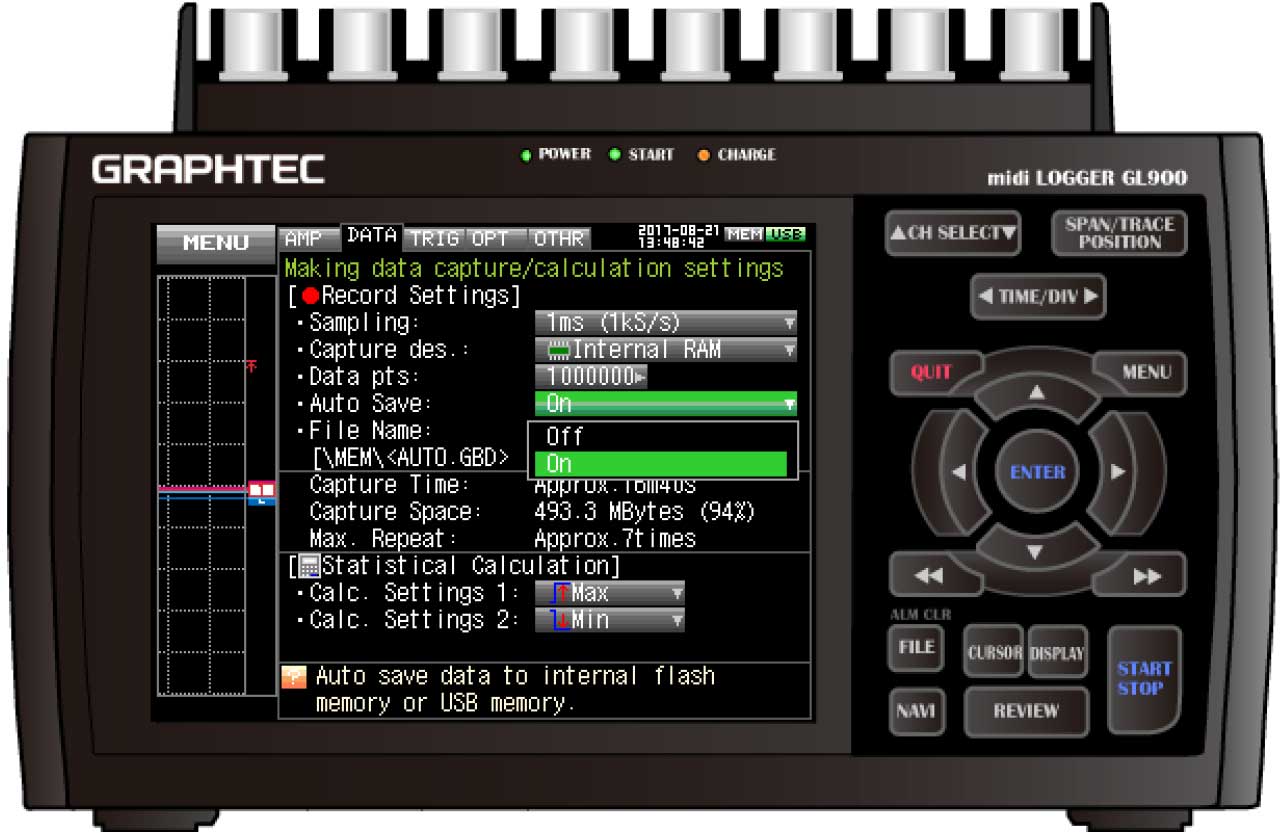Click the NAVI key
This screenshot has width=1283, height=833.
point(916,711)
